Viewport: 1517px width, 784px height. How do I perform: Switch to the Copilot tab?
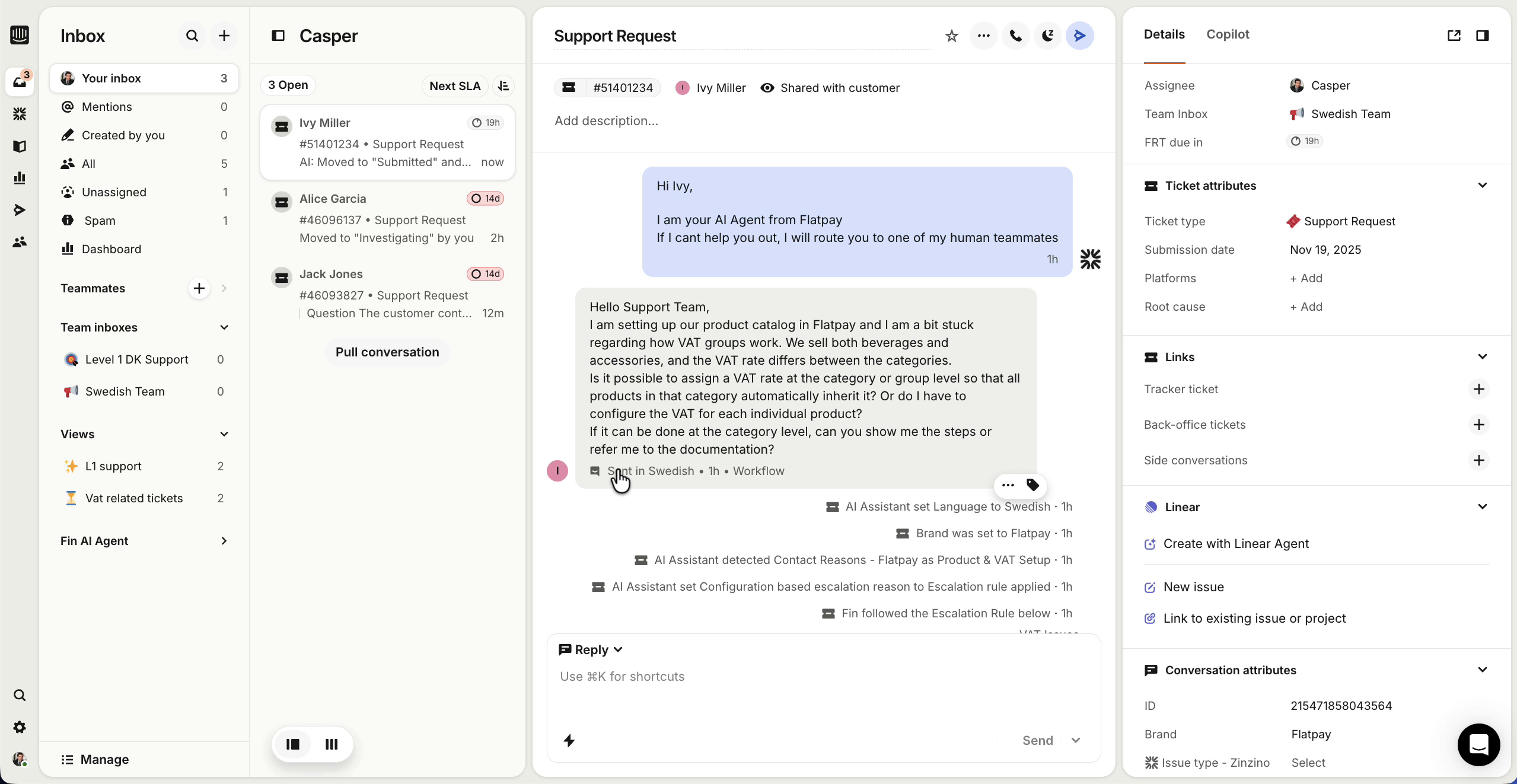click(x=1228, y=34)
